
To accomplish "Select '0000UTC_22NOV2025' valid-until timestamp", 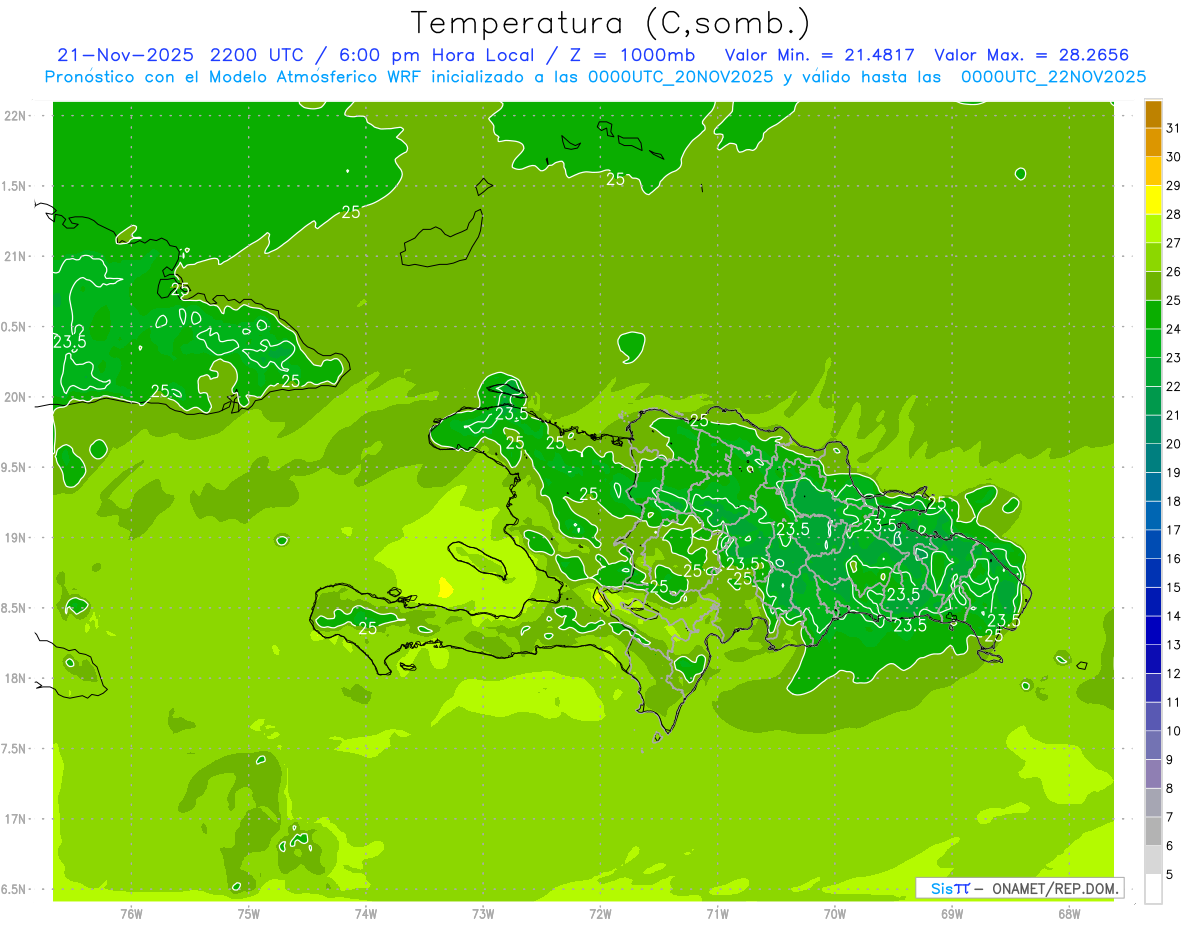I will point(1053,77).
